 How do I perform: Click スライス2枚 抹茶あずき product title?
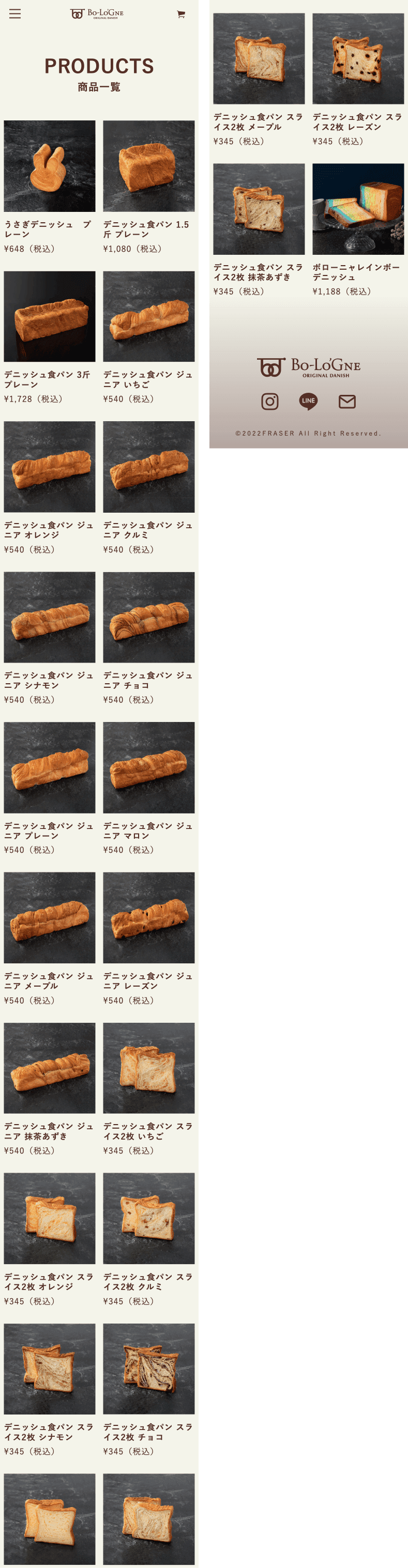click(x=258, y=271)
